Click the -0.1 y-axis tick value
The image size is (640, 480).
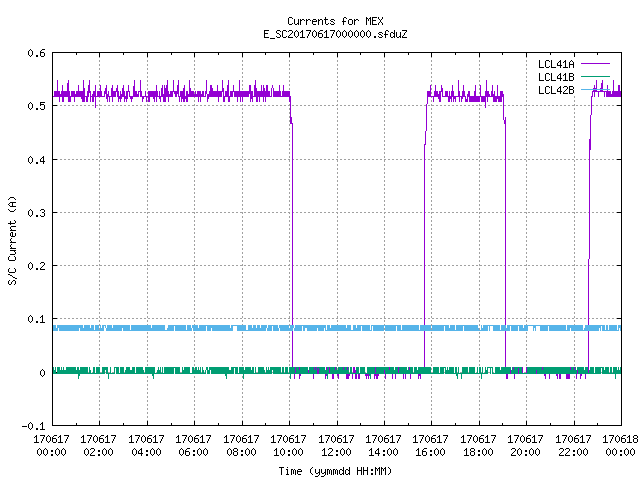tap(33, 426)
